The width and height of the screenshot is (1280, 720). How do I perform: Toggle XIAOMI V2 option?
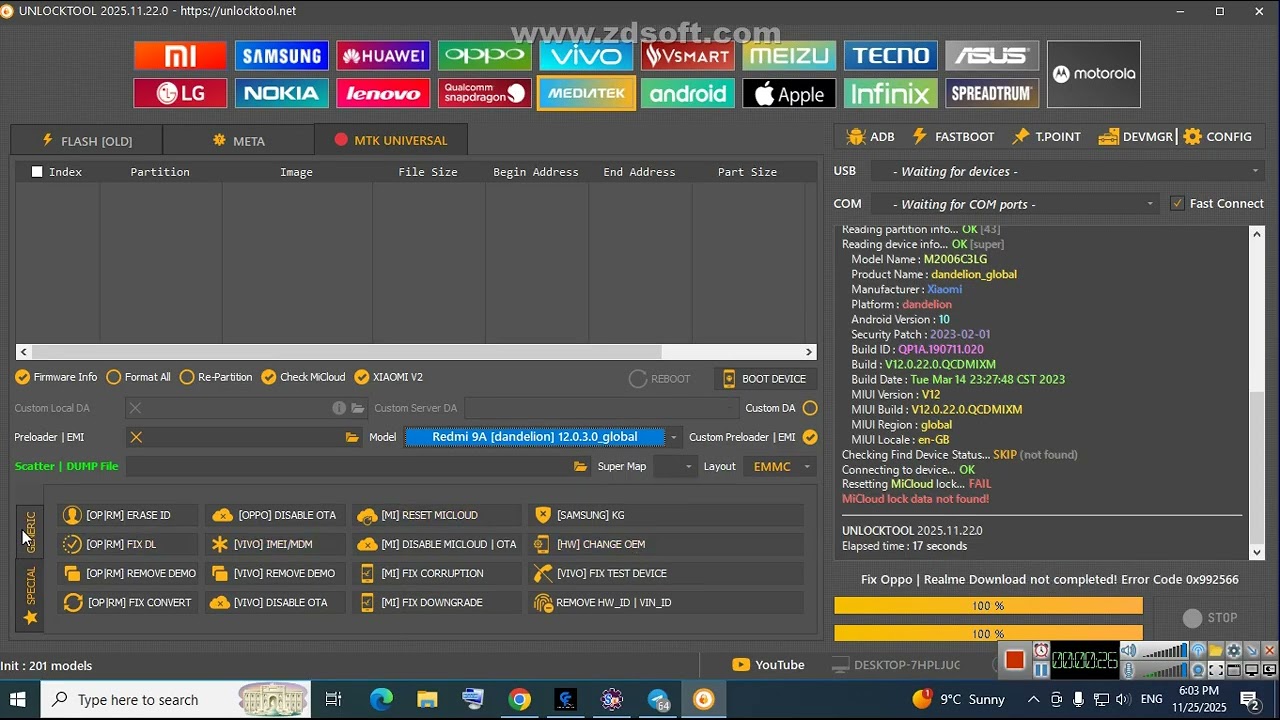pyautogui.click(x=389, y=377)
